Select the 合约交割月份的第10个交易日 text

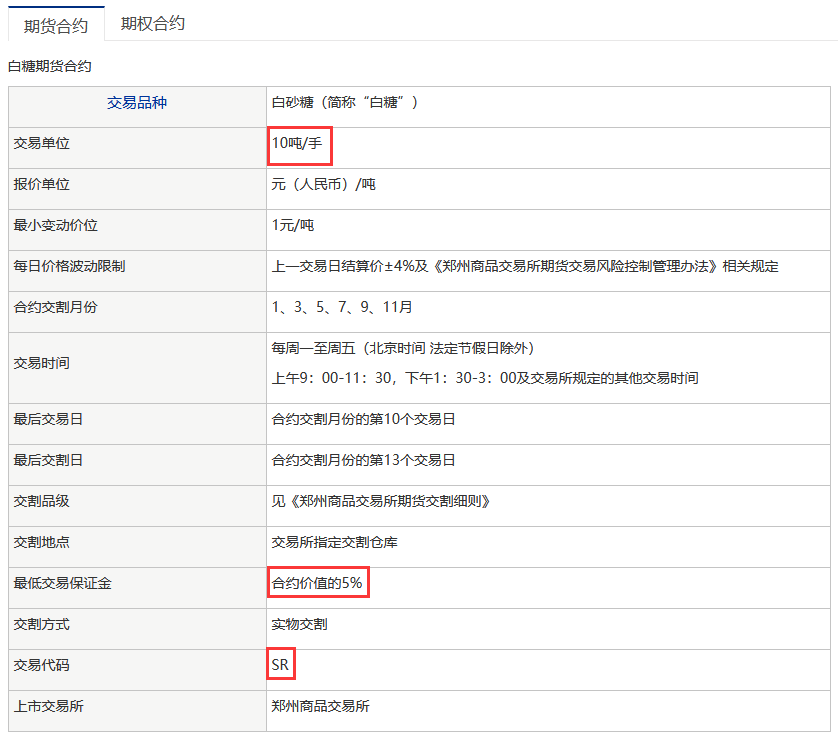point(363,419)
